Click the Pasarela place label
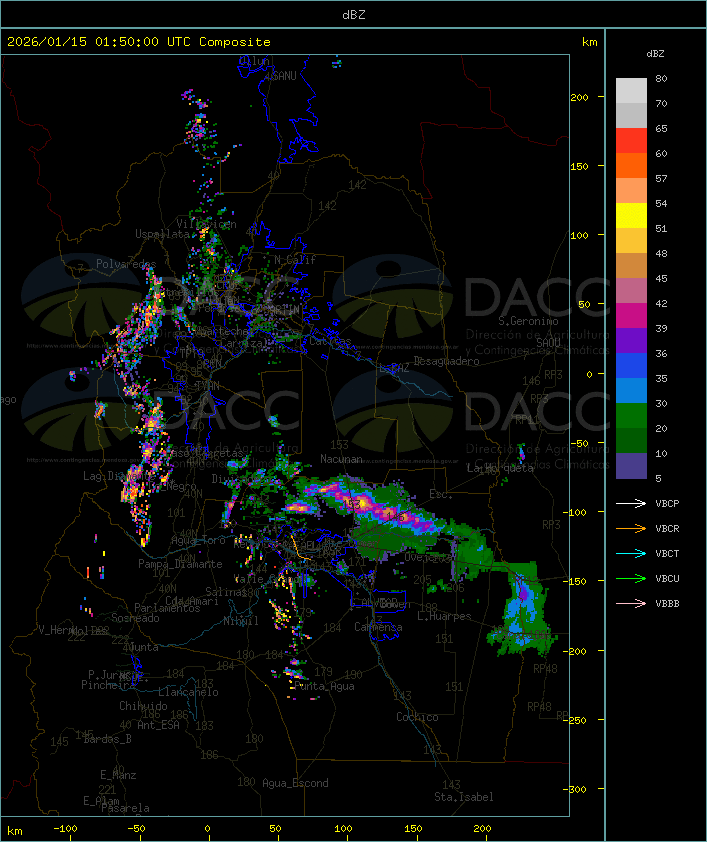This screenshot has width=707, height=842. click(x=125, y=808)
